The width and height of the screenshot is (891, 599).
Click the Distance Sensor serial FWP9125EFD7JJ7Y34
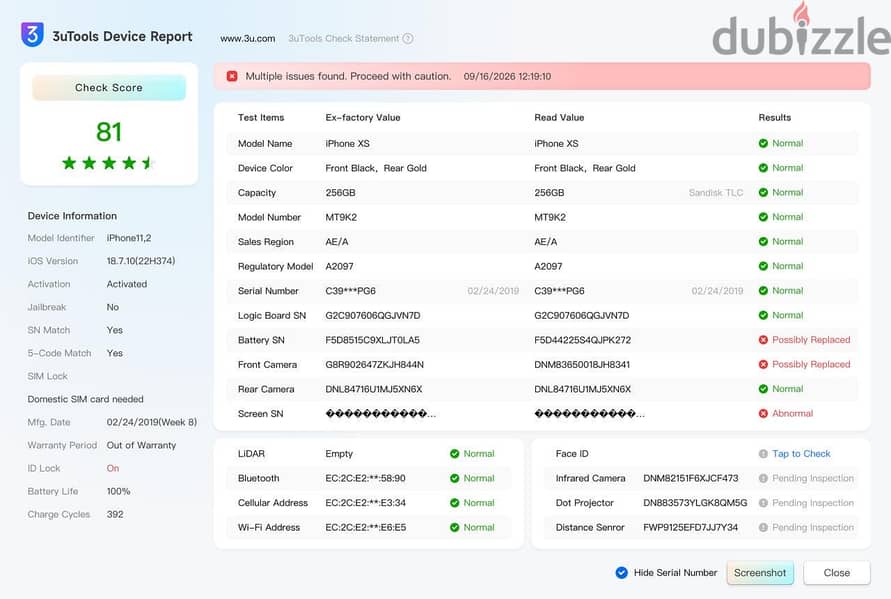point(690,527)
